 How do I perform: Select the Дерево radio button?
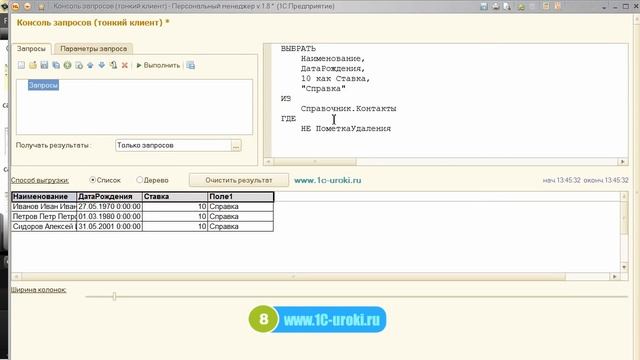140,180
